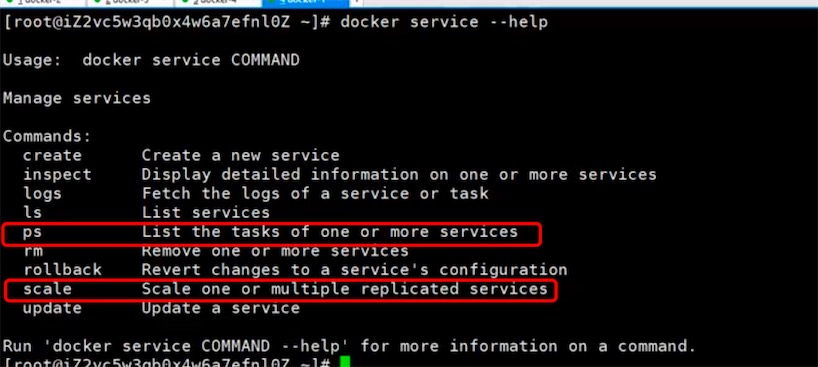Screen dimensions: 818x367
Task: Select the active blue docker-1 tab
Action: (305, 3)
